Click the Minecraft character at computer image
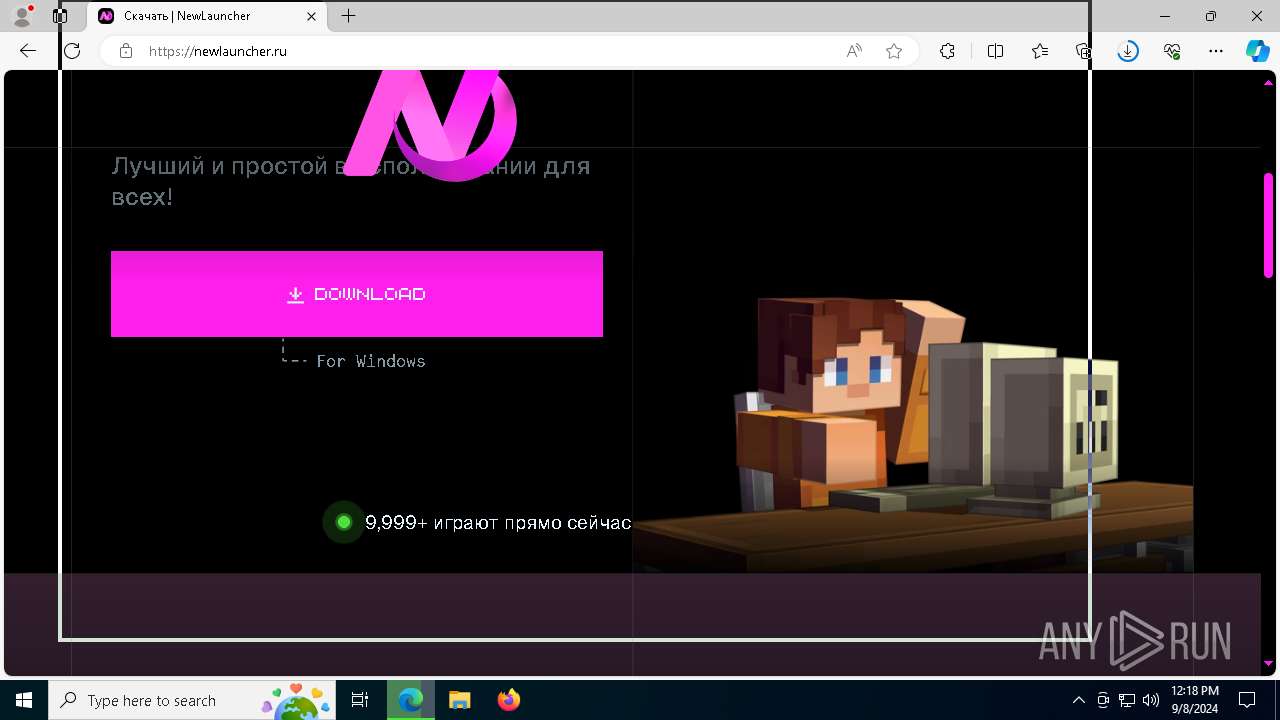The height and width of the screenshot is (720, 1280). [912, 433]
